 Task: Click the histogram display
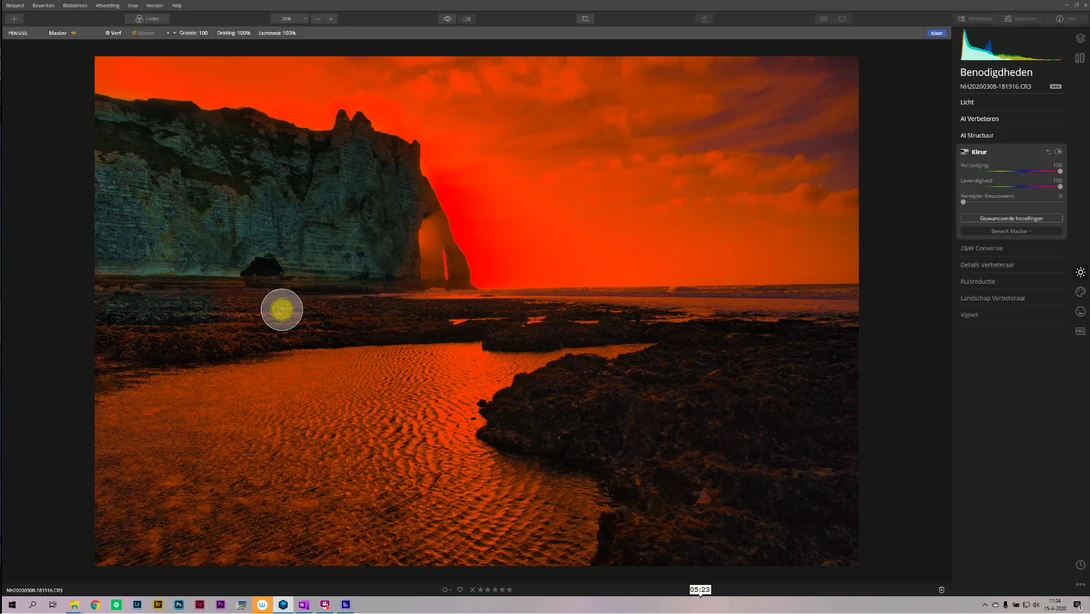point(1011,45)
